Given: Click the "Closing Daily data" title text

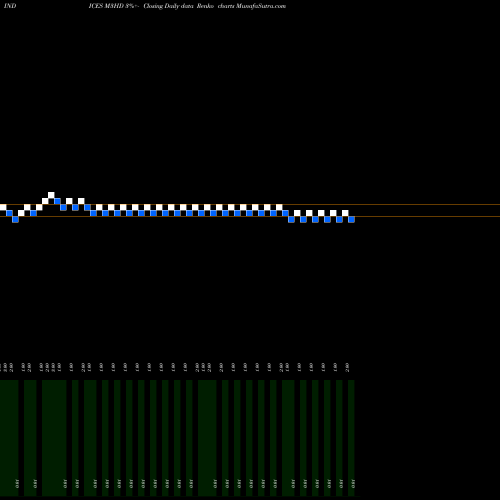Looking at the screenshot, I should click(168, 6).
